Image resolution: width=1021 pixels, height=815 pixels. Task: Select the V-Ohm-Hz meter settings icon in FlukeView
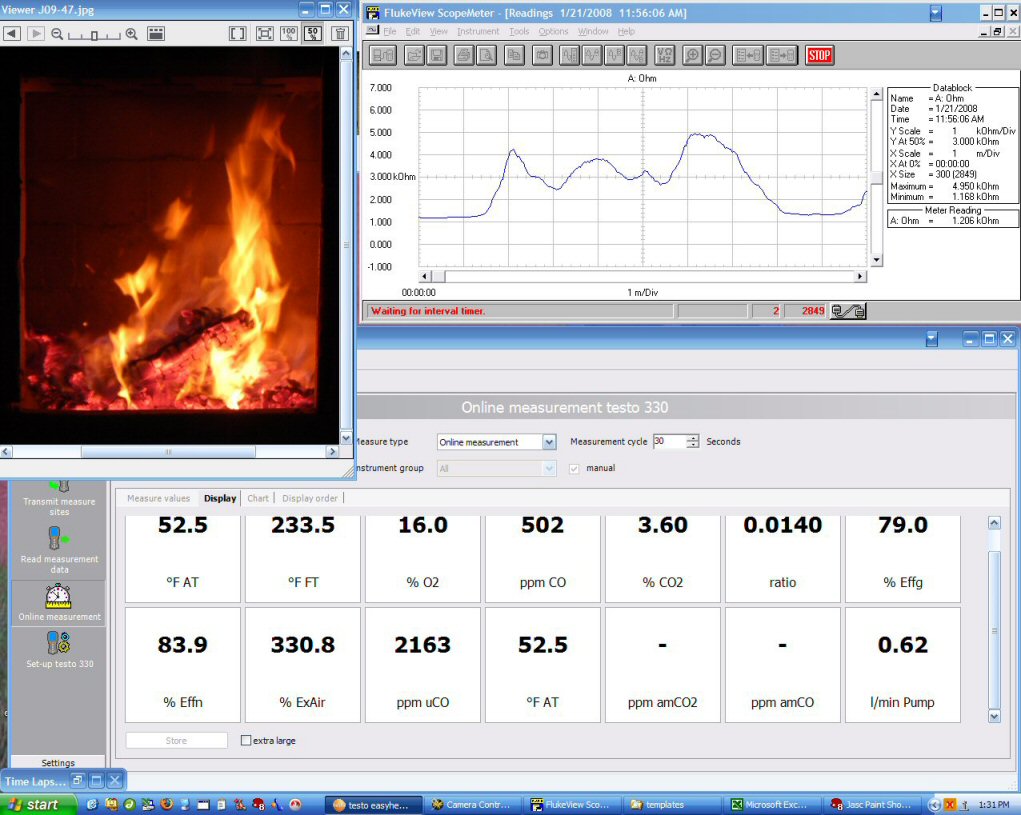point(665,56)
